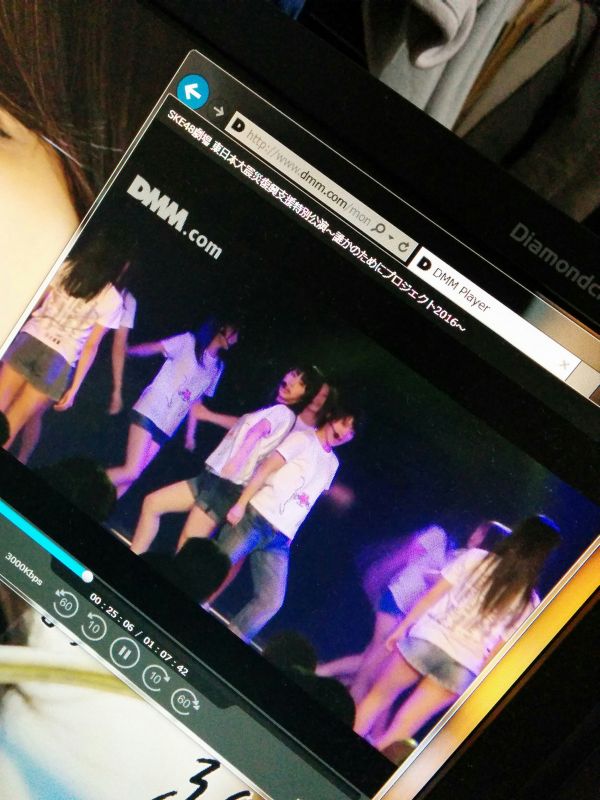The height and width of the screenshot is (800, 600).
Task: Click the DMM site icon in address bar
Action: coord(238,124)
